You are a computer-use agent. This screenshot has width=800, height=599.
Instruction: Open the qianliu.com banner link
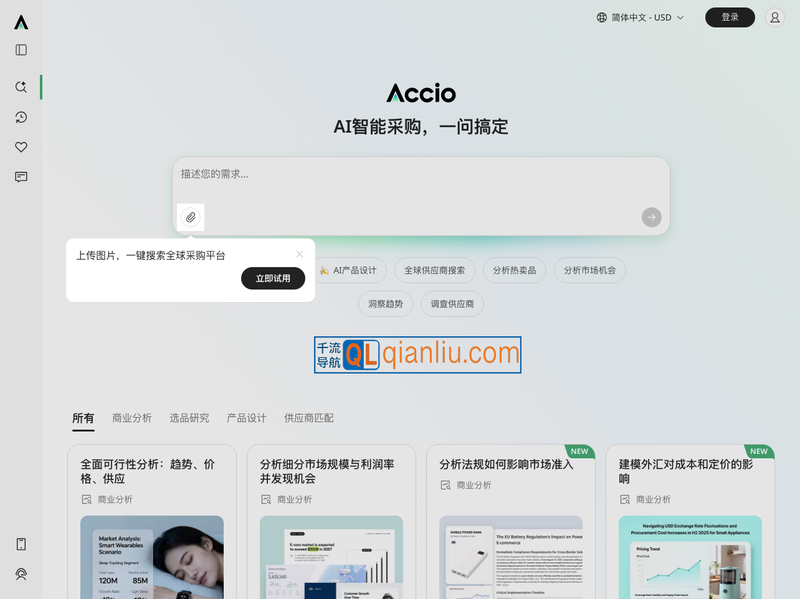[x=419, y=355]
